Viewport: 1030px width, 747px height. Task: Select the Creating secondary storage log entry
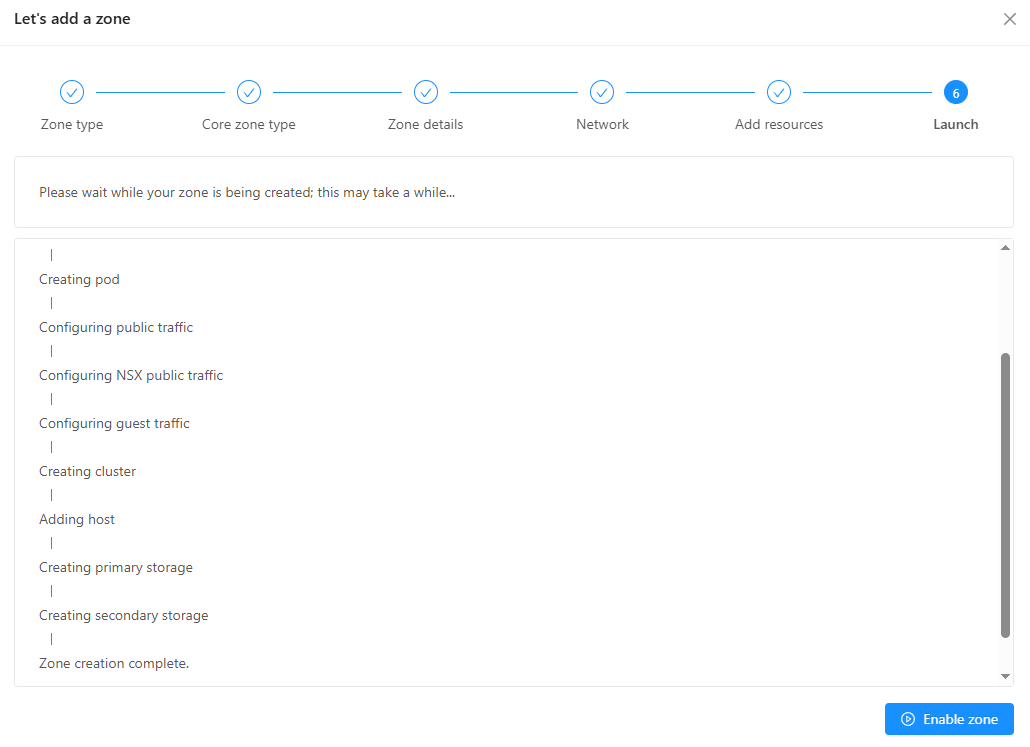124,615
